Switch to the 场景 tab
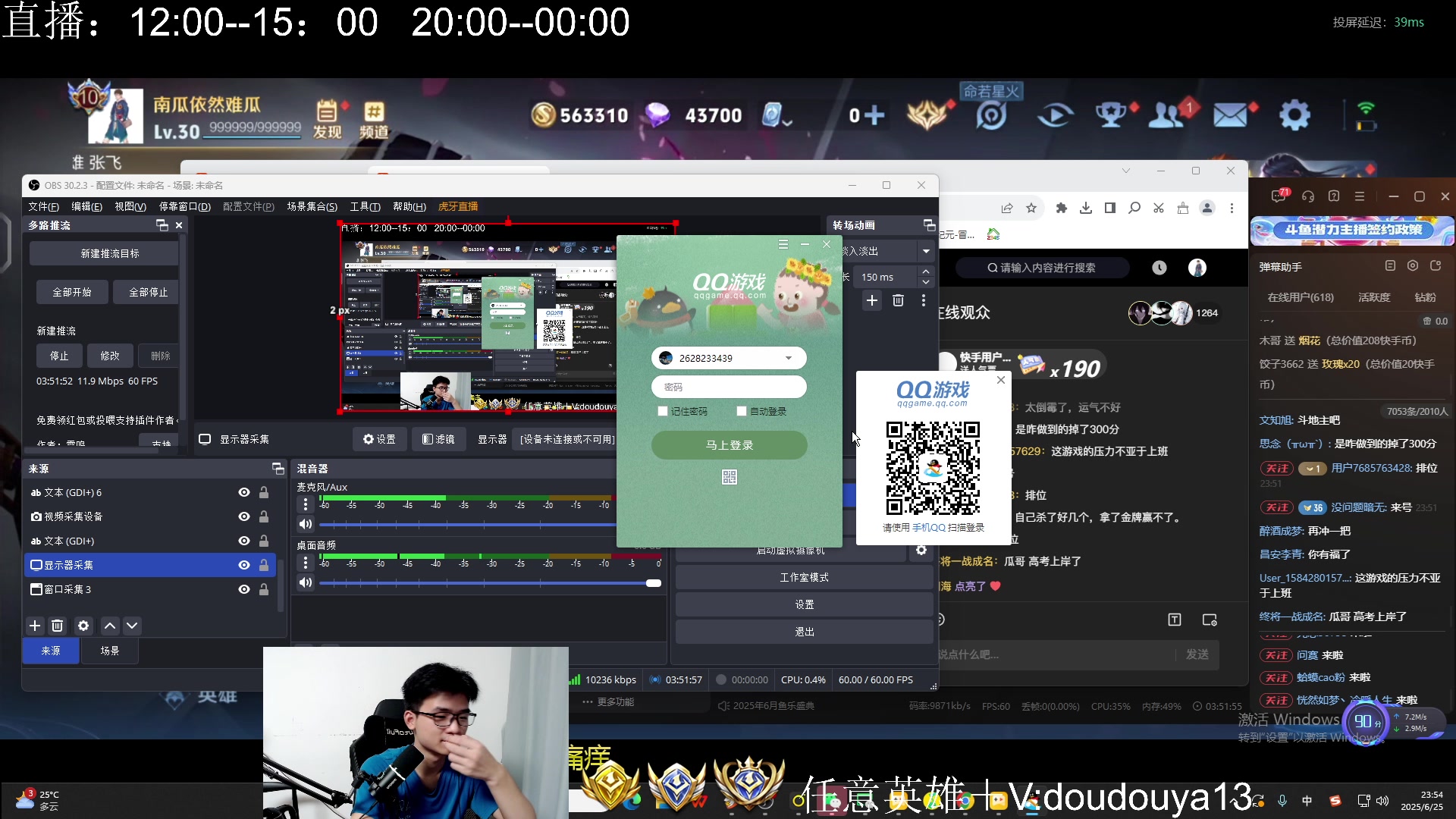 pos(110,651)
